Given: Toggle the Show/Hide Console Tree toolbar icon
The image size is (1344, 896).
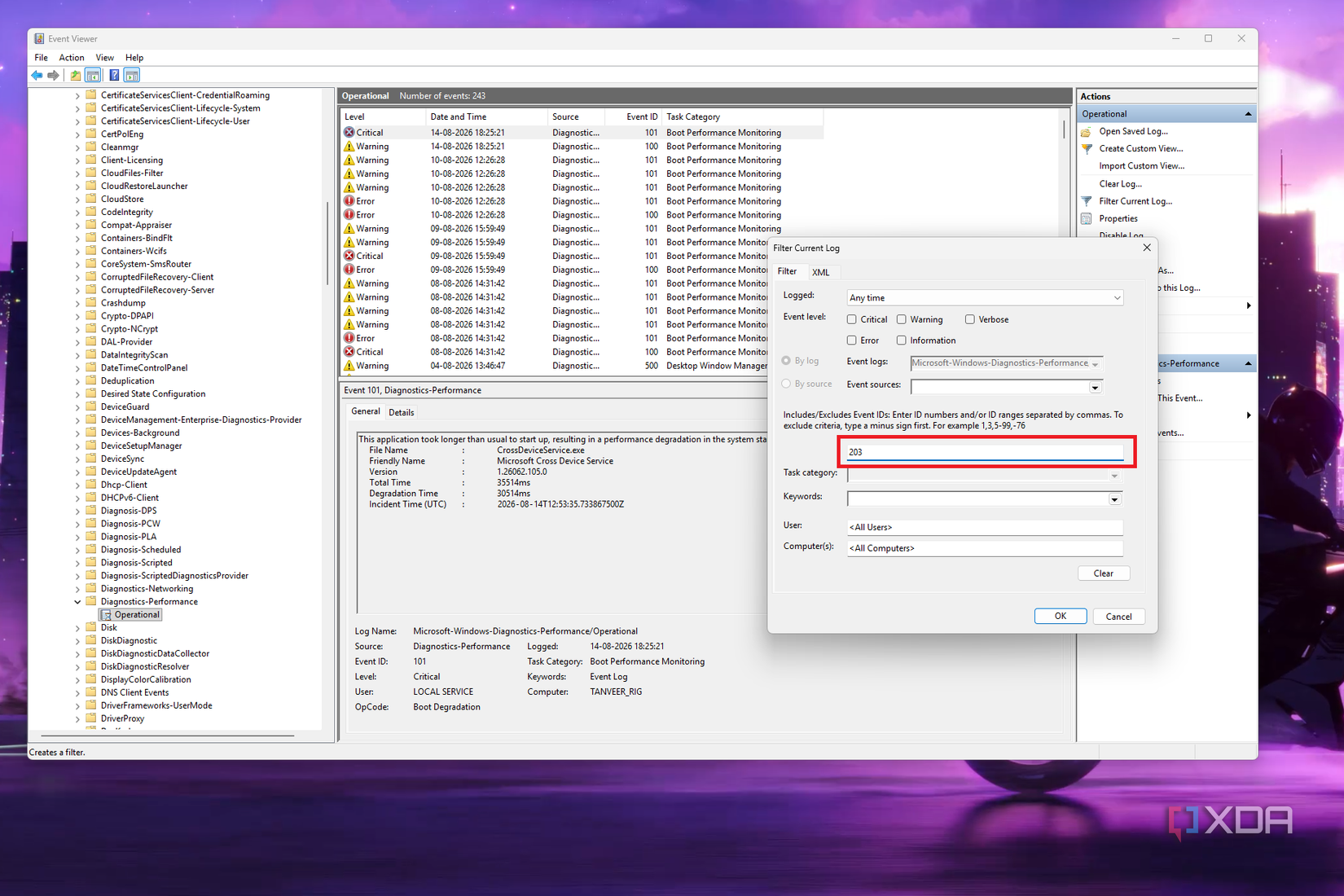Looking at the screenshot, I should 93,75.
